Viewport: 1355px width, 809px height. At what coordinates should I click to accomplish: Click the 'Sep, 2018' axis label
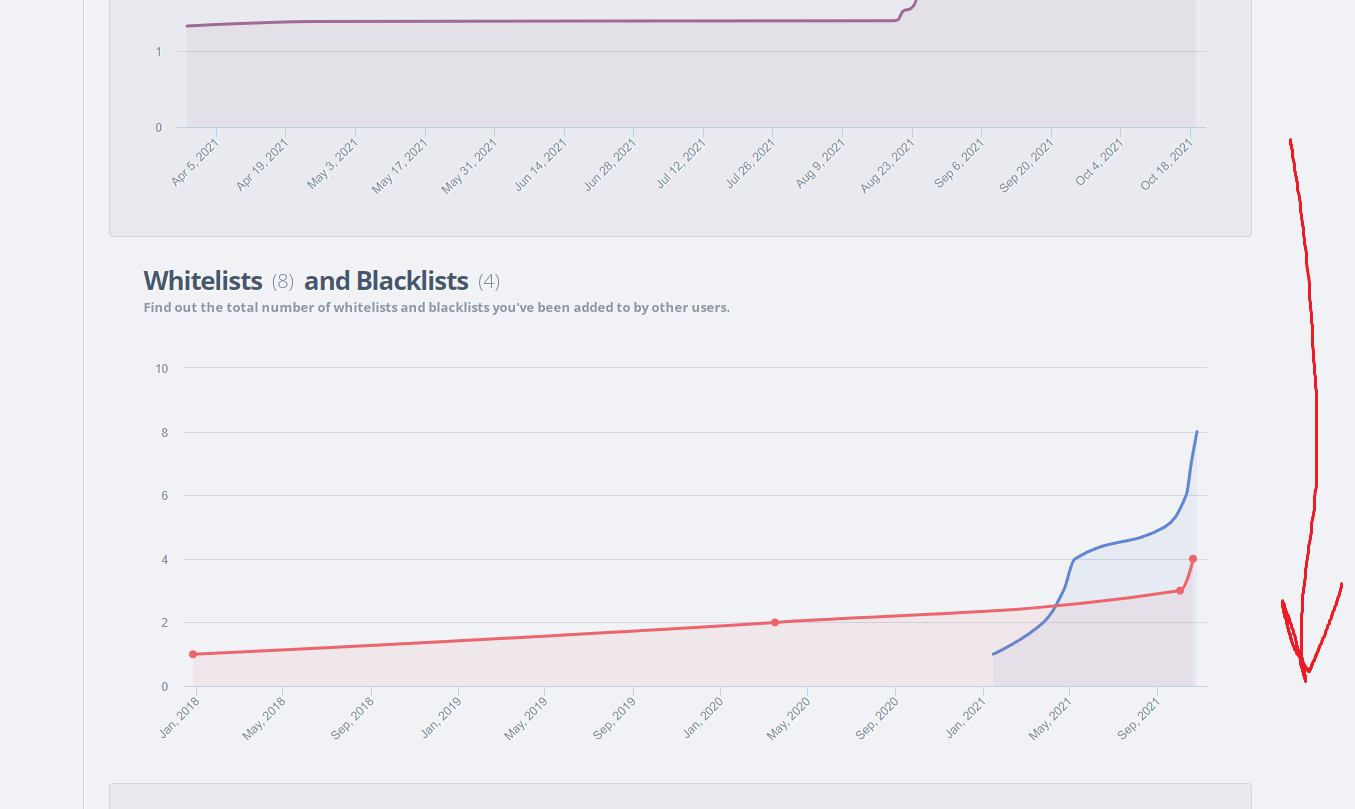[x=354, y=717]
